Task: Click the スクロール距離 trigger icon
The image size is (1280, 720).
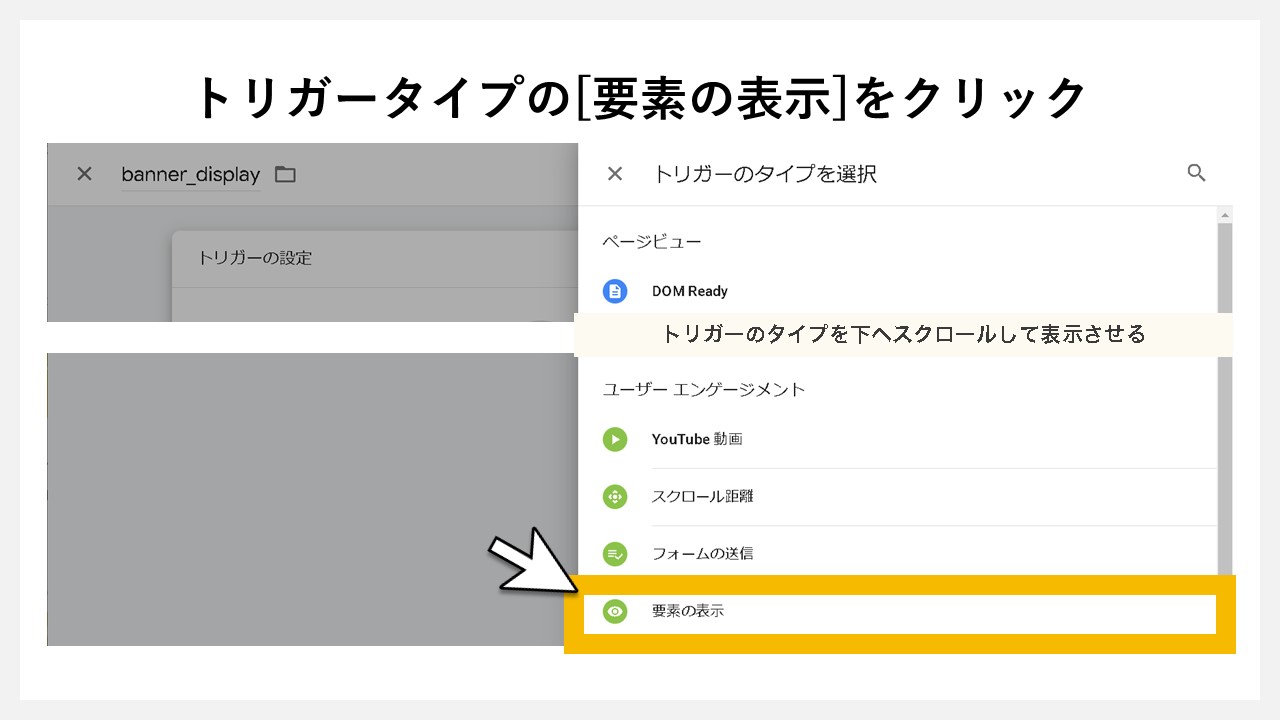Action: pyautogui.click(x=615, y=496)
